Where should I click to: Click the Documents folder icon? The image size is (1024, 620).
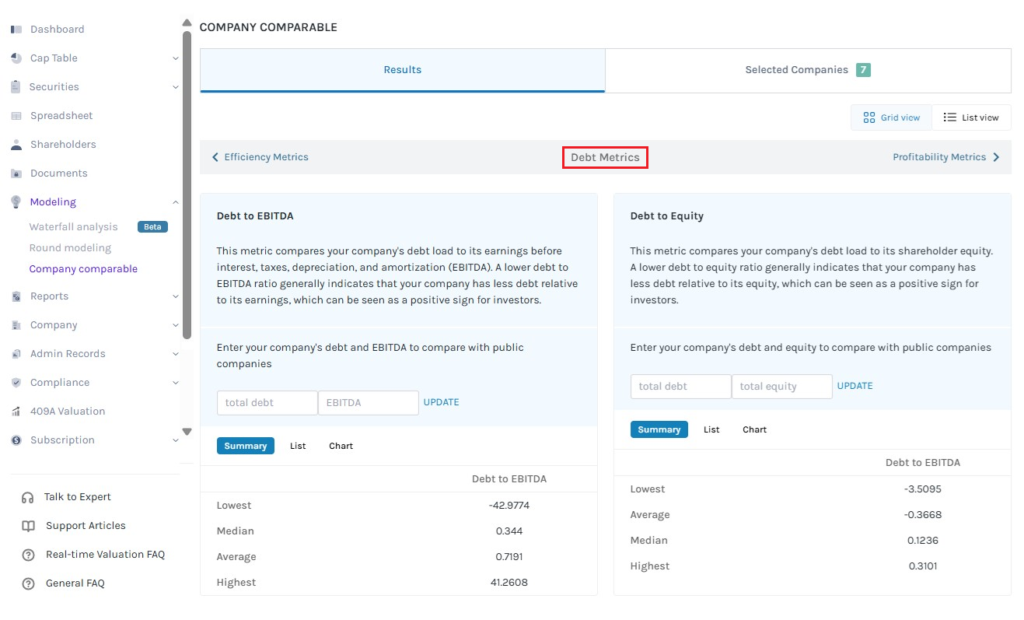[x=16, y=173]
